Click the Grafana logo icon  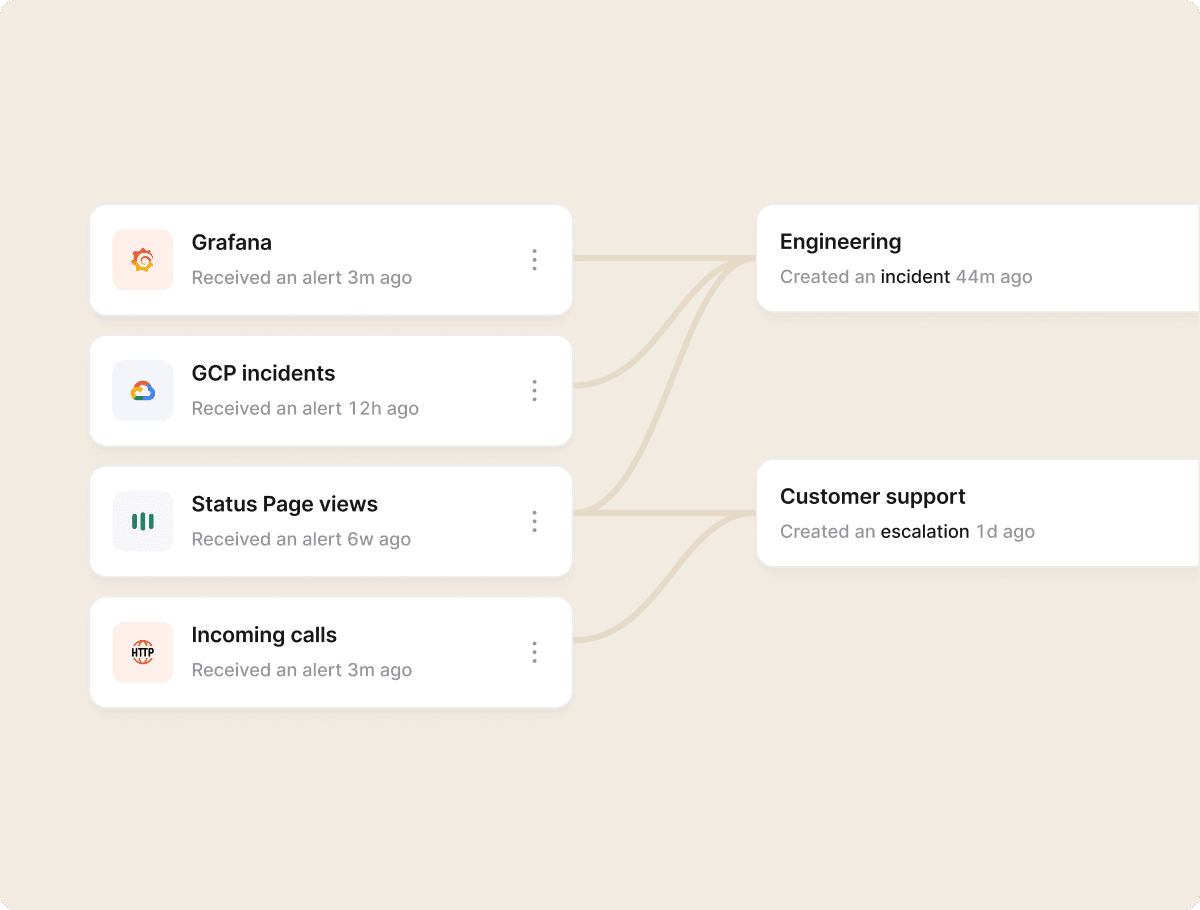[143, 260]
